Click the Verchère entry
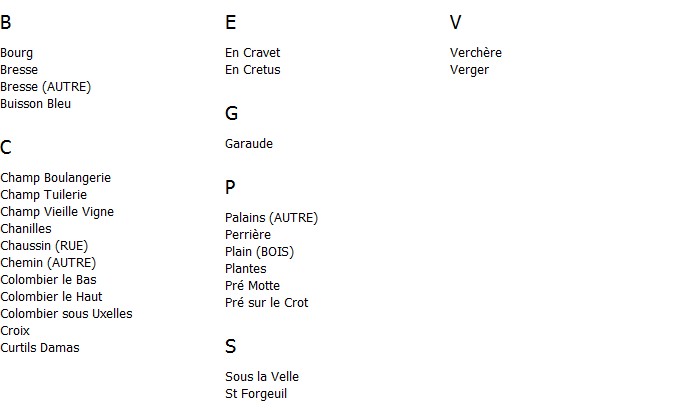This screenshot has height=410, width=675. click(x=476, y=53)
